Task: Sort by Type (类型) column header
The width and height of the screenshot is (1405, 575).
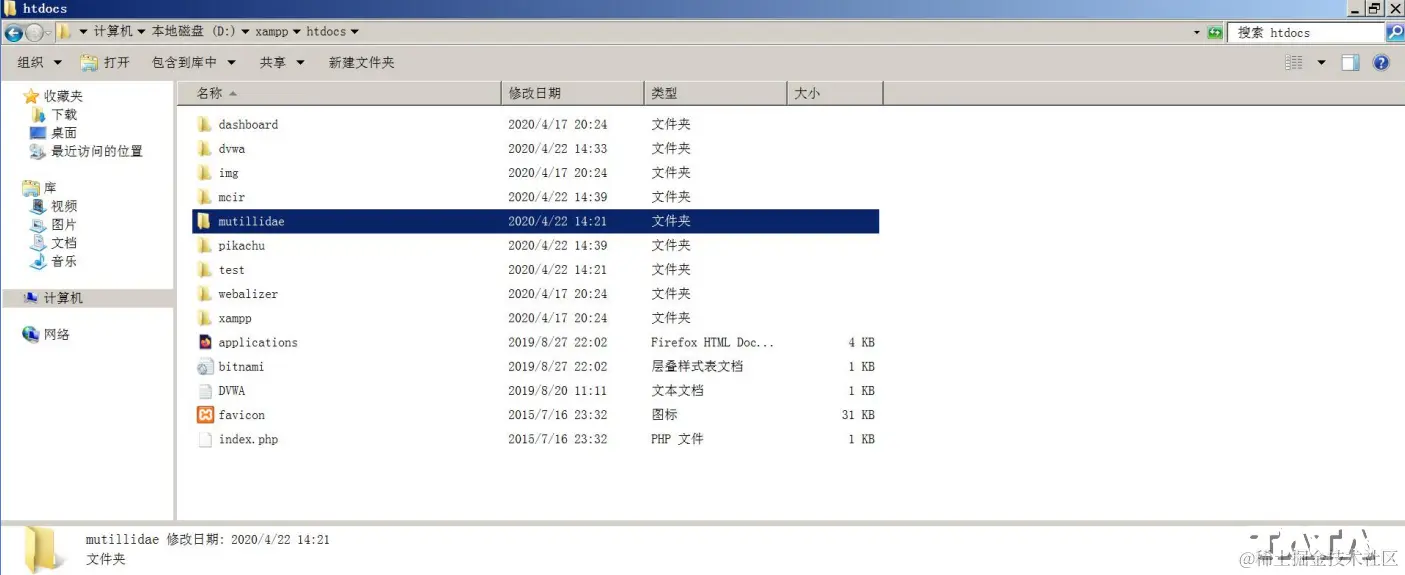Action: [x=715, y=93]
